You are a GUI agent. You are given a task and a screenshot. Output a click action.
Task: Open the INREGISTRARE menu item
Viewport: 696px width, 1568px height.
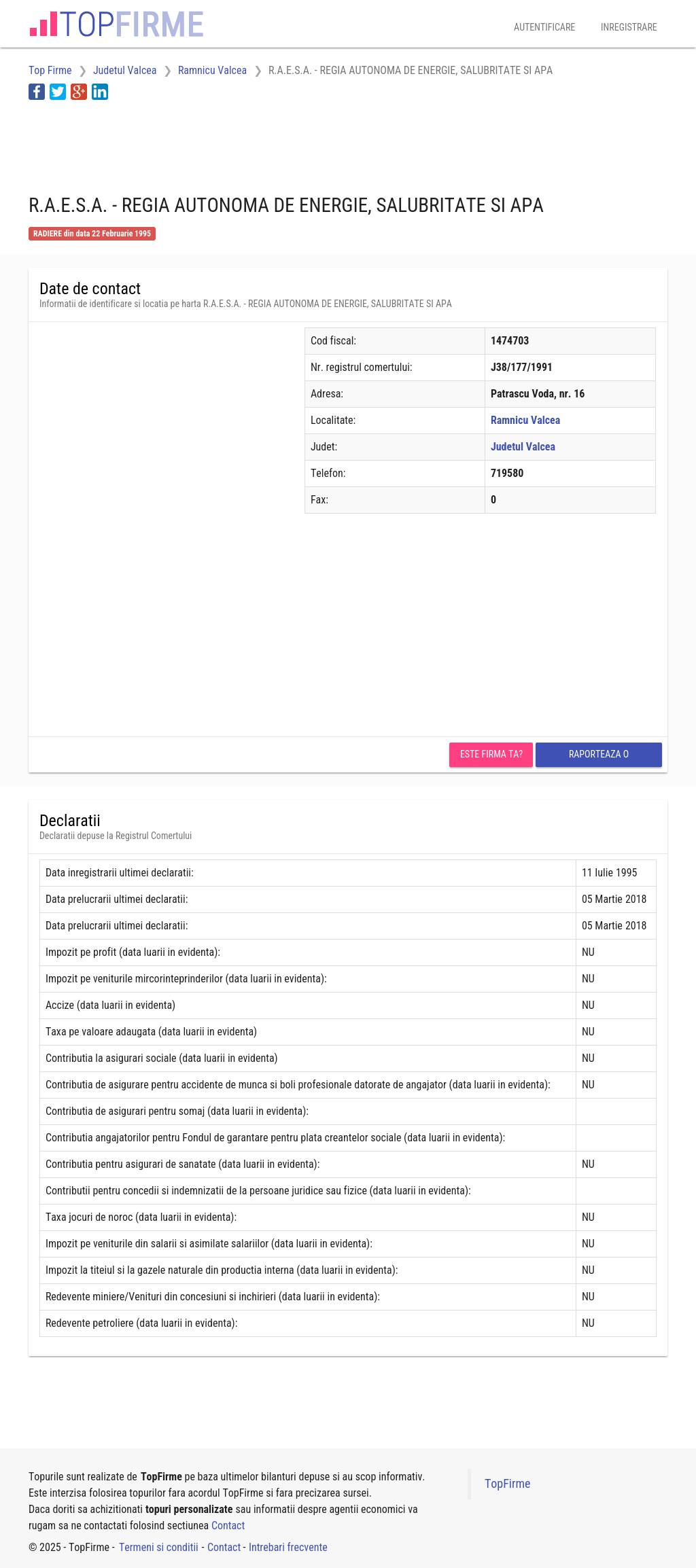point(629,27)
